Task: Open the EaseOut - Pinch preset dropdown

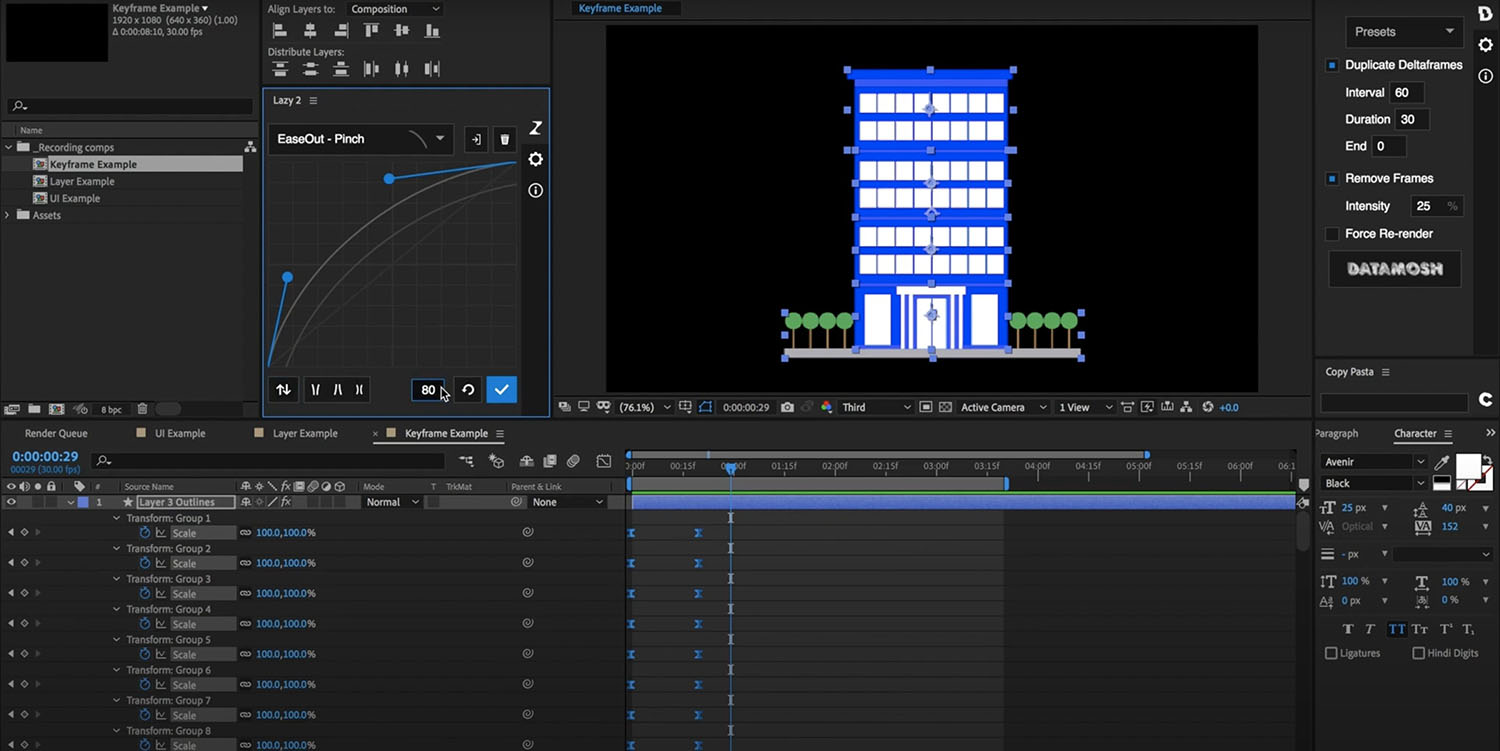Action: point(440,139)
